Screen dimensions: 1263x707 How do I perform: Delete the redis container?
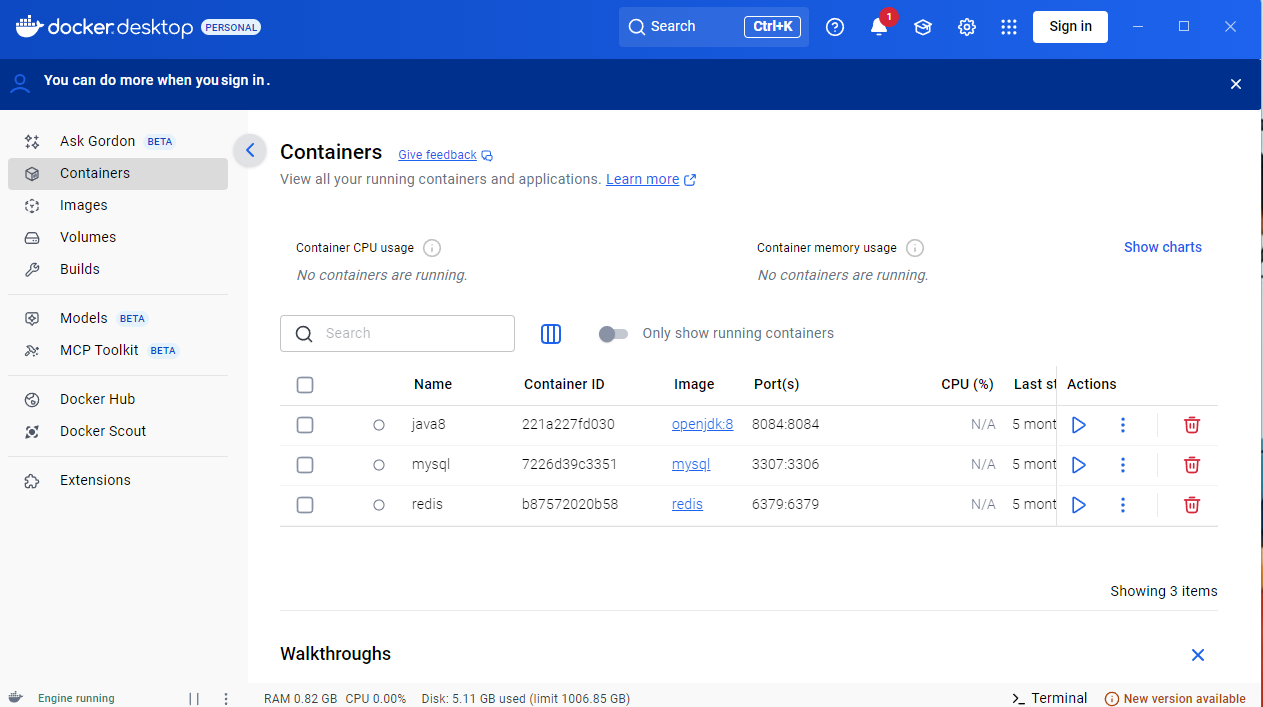1192,505
